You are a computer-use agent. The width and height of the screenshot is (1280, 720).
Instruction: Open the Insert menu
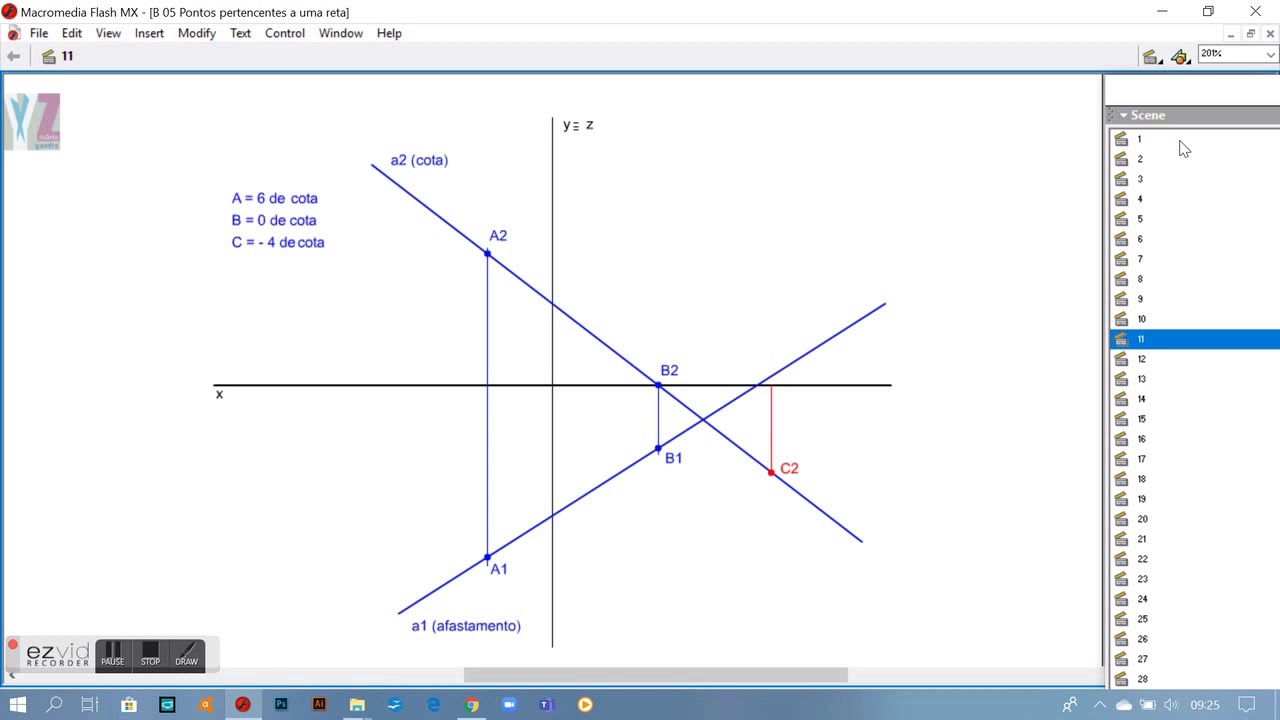[x=149, y=33]
